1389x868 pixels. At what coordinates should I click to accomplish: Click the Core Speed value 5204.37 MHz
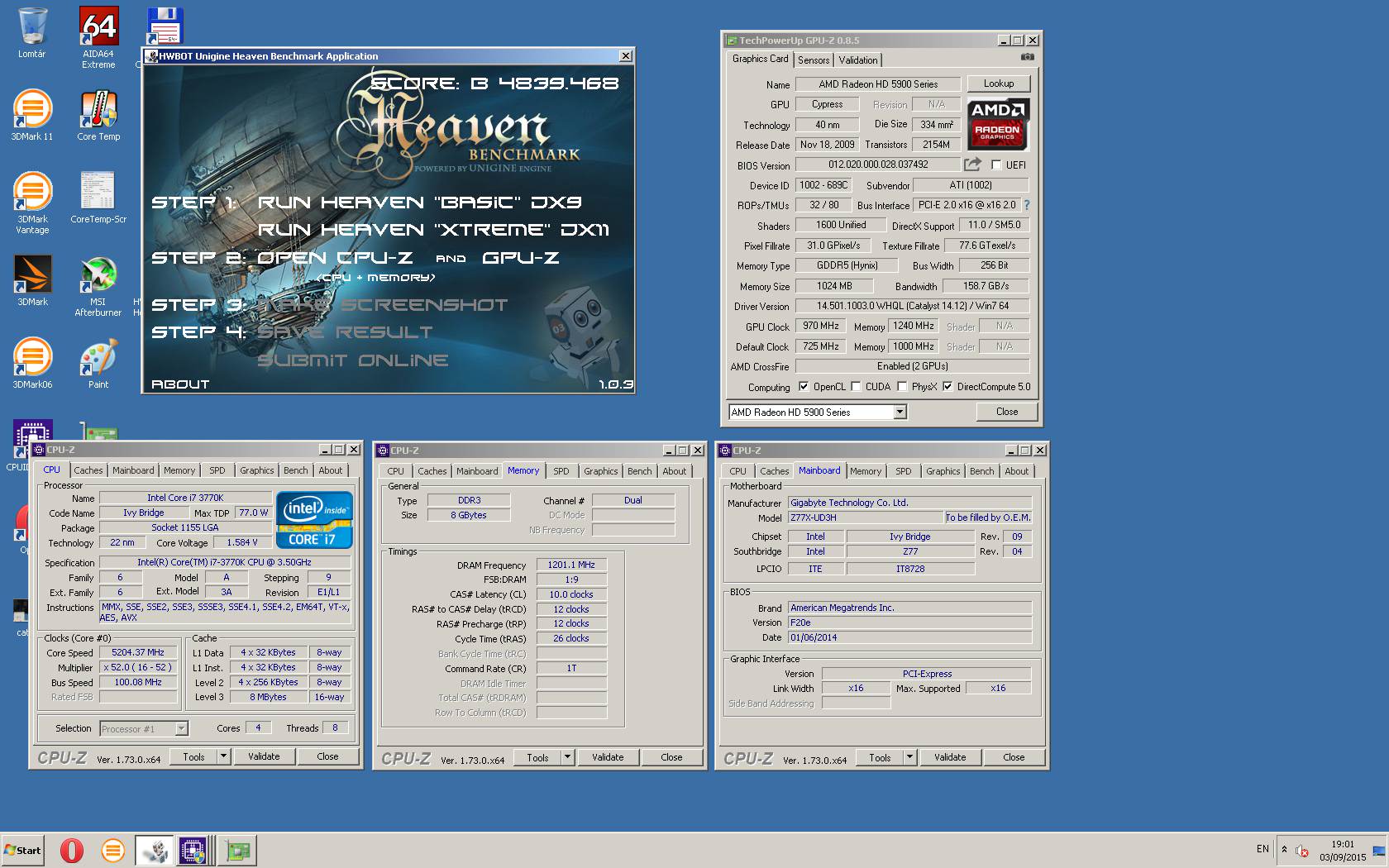click(x=138, y=652)
